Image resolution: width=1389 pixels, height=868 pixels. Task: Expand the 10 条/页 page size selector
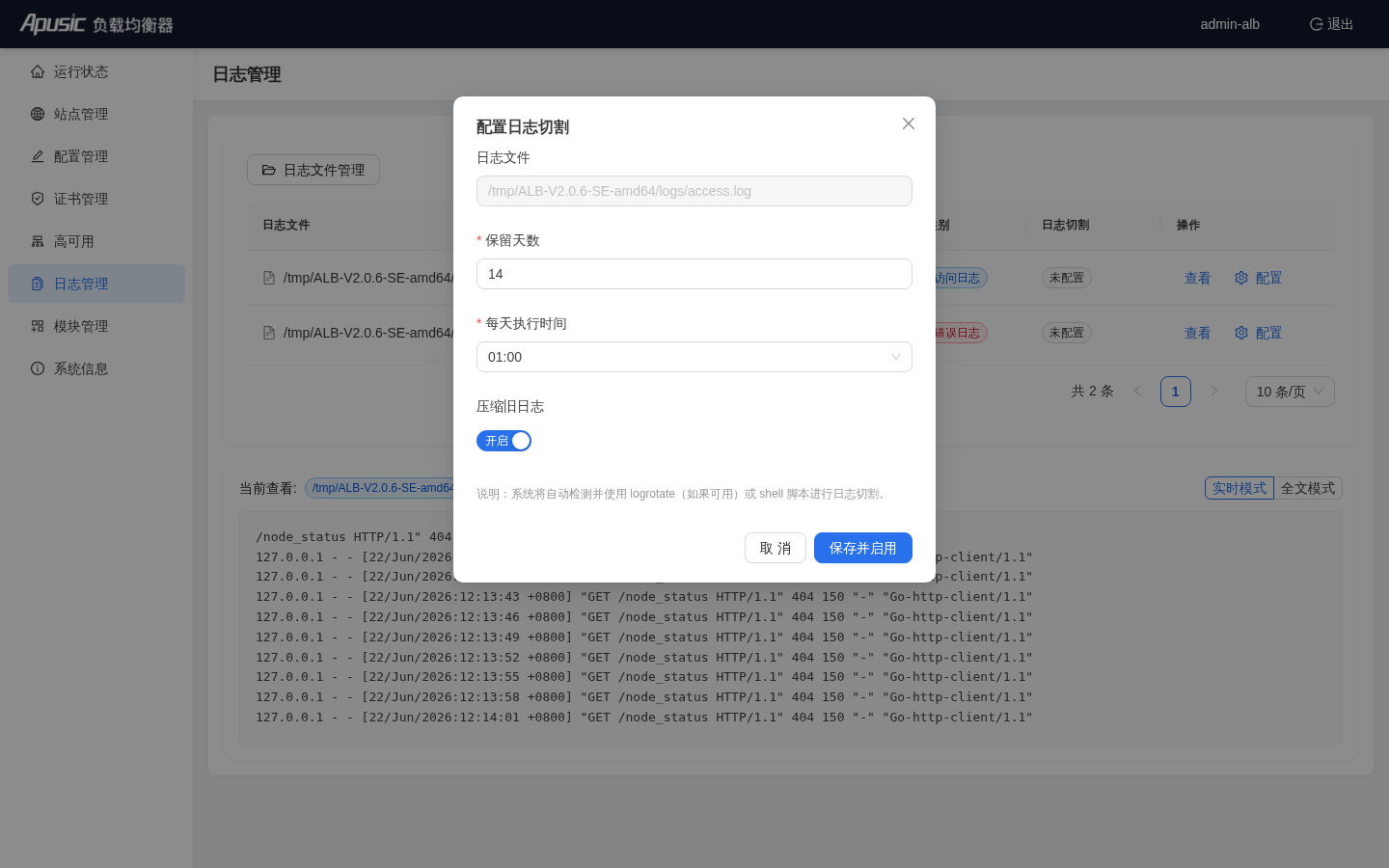click(1290, 392)
